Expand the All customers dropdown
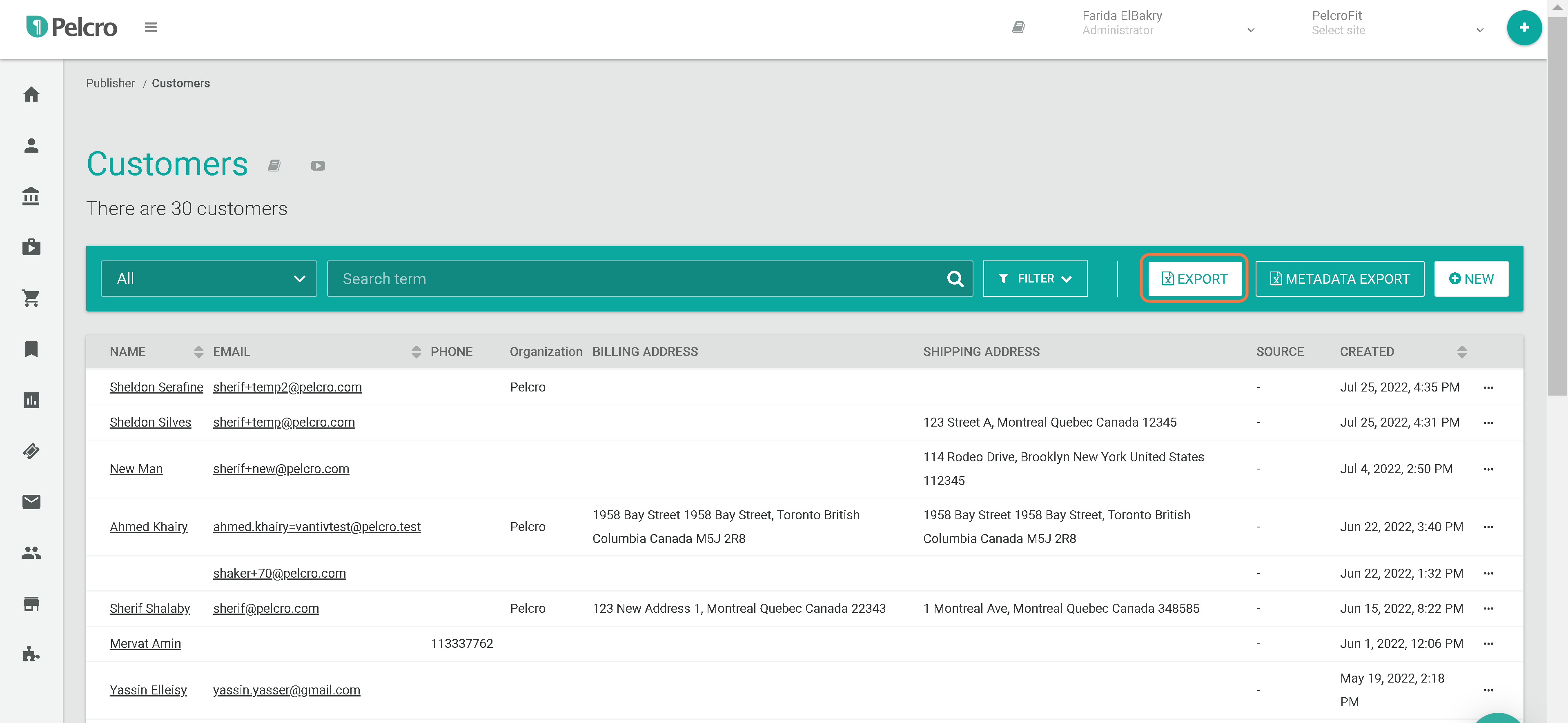Viewport: 1568px width, 723px height. [x=209, y=279]
